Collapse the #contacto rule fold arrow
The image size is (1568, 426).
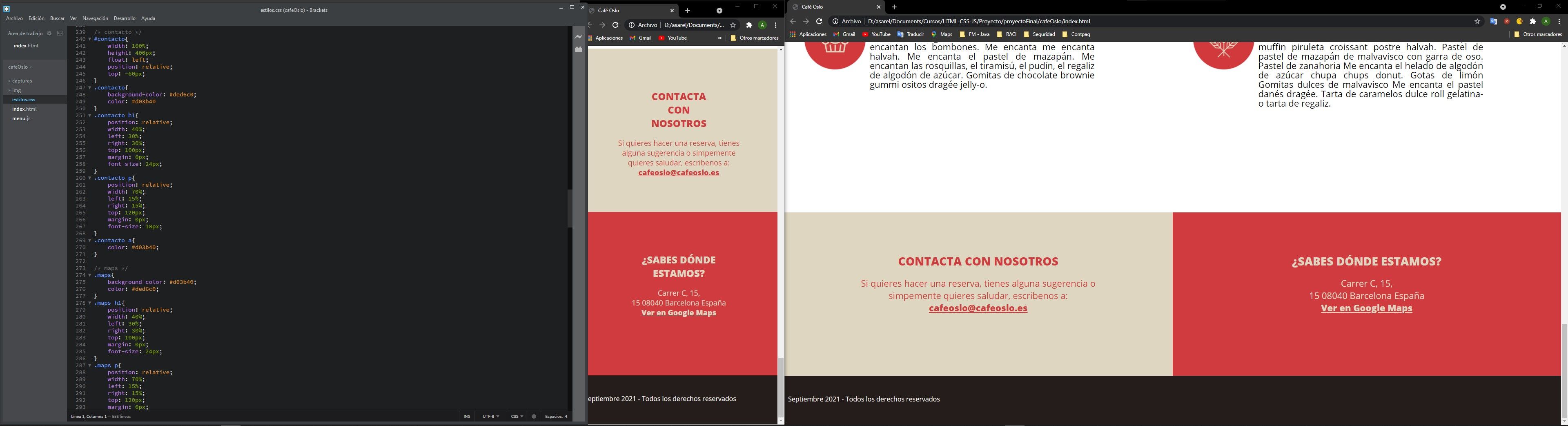[x=90, y=39]
